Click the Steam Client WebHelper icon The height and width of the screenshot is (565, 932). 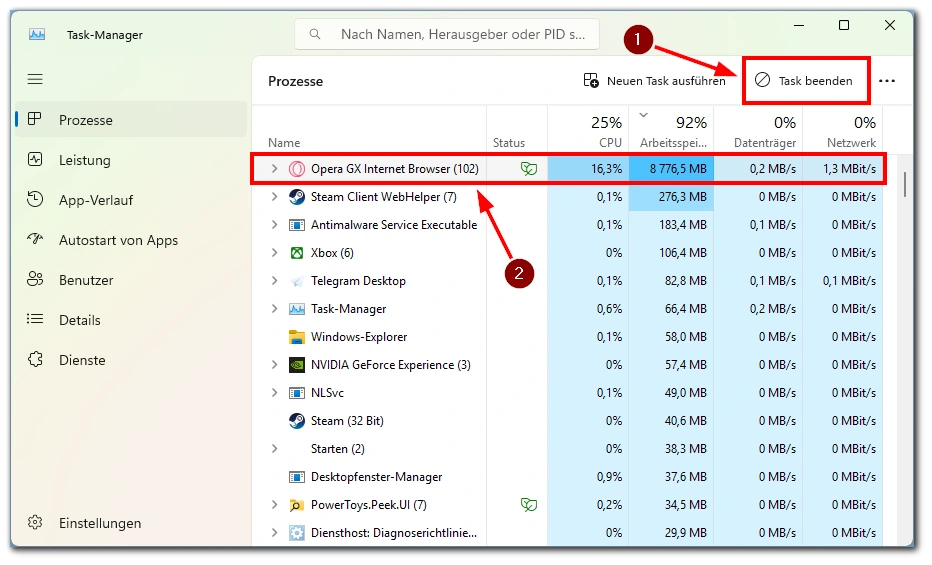click(297, 197)
